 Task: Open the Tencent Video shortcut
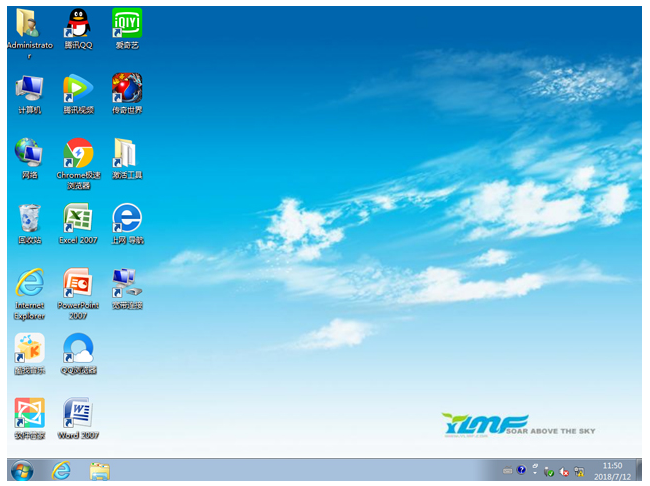coord(77,89)
